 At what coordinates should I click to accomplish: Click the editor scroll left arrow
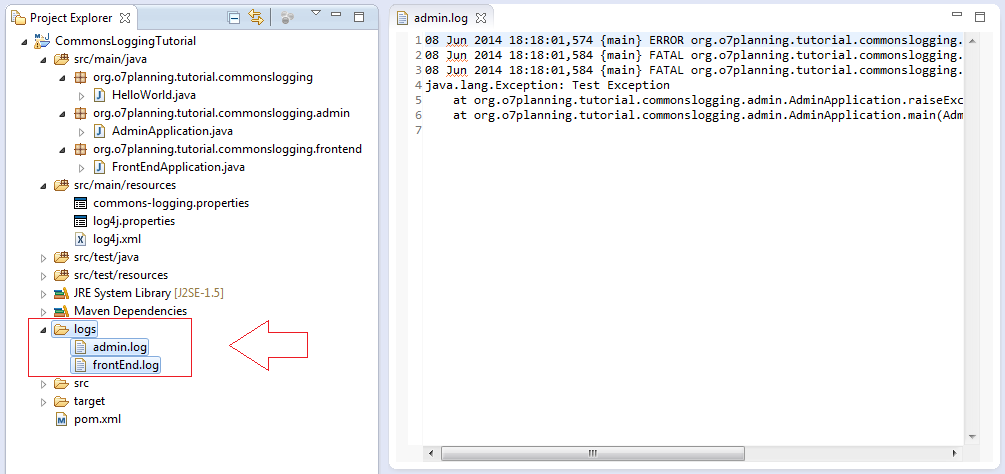430,454
